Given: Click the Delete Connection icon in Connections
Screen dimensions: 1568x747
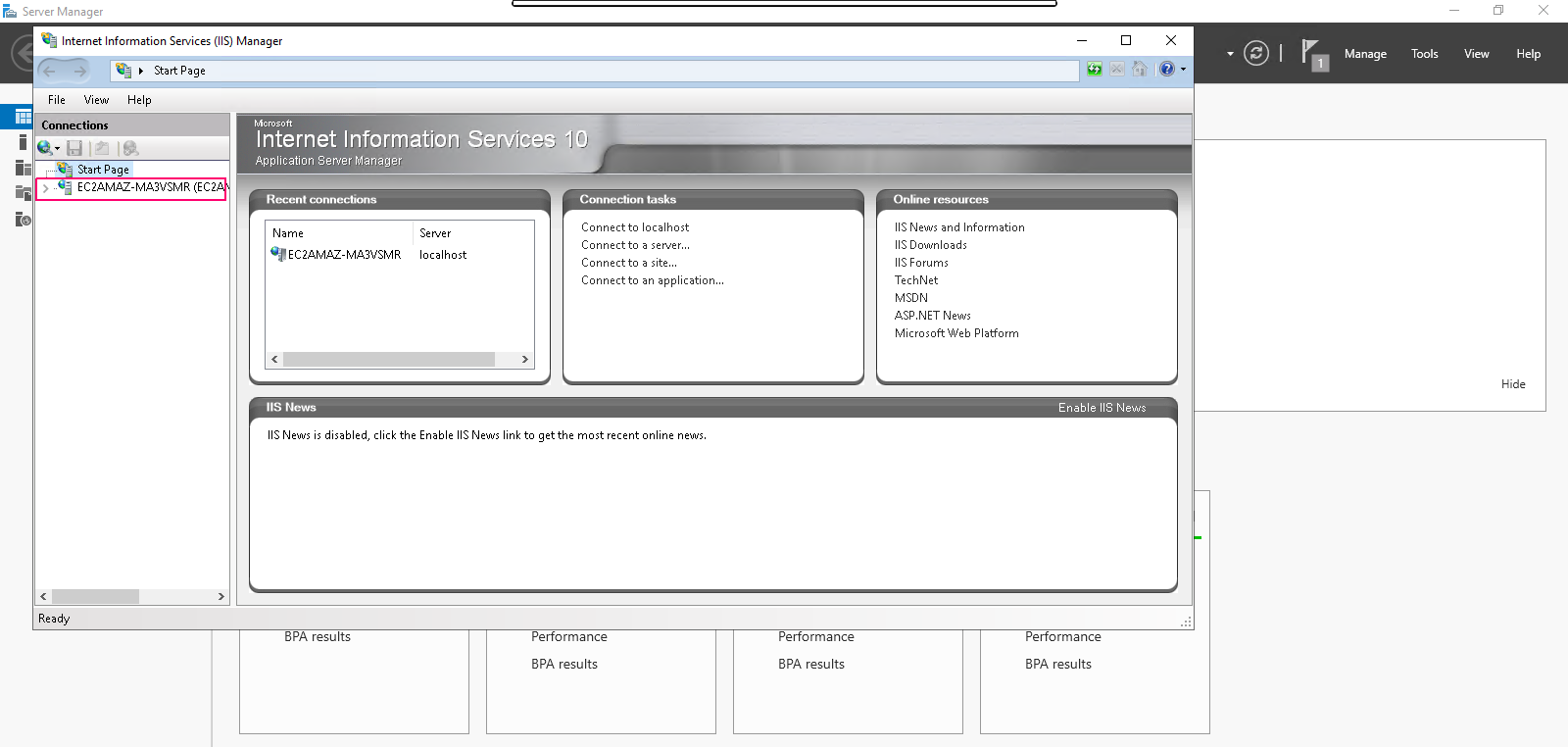Looking at the screenshot, I should (130, 148).
